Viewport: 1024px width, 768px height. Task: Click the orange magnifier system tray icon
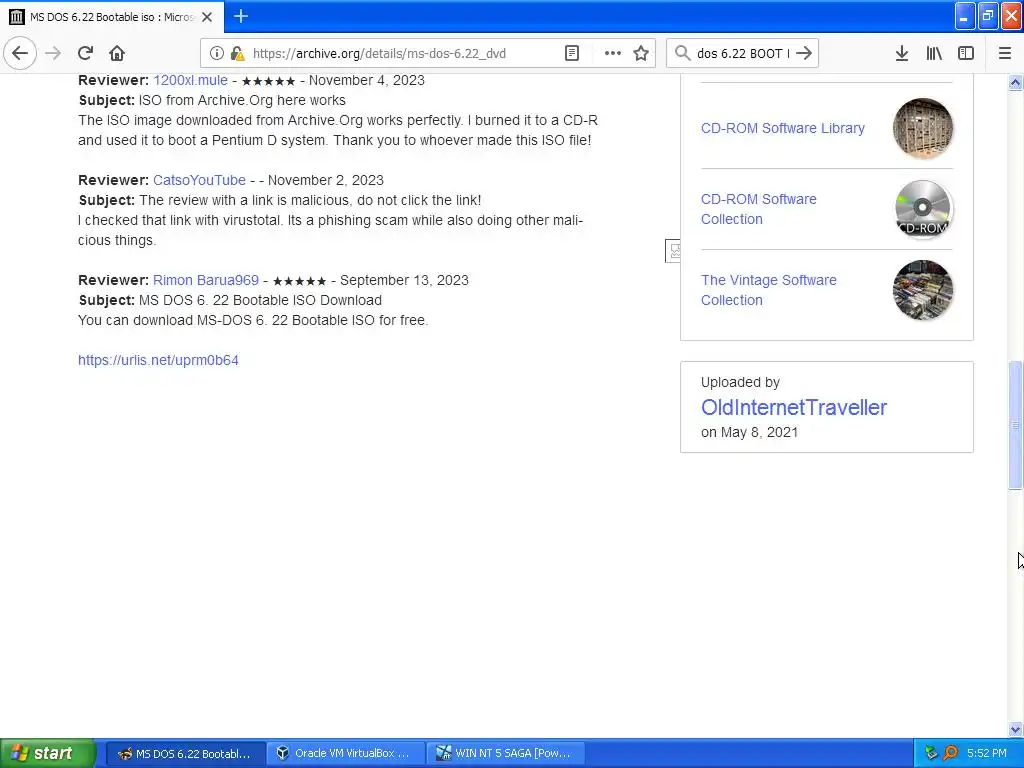950,753
